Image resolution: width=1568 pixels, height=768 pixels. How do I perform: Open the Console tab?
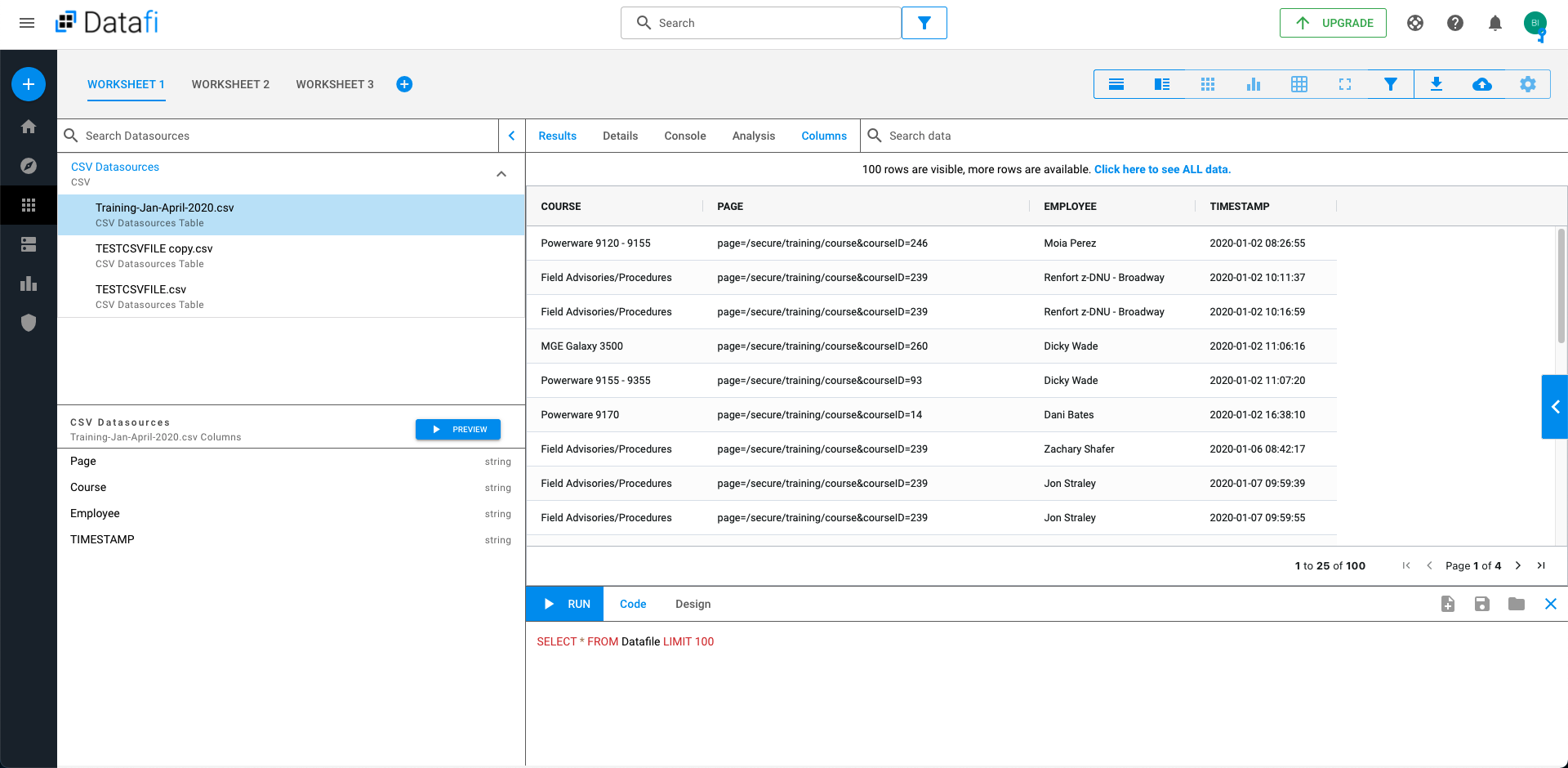[x=685, y=136]
